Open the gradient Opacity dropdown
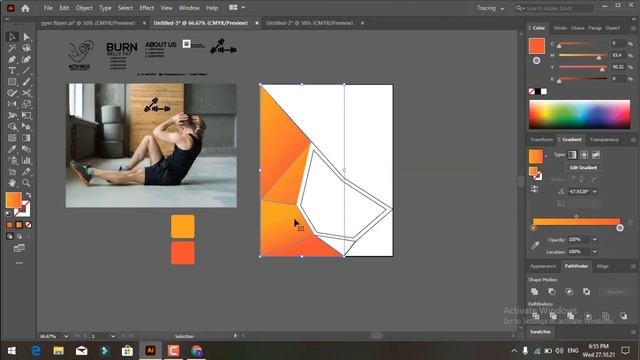This screenshot has width=640, height=360. click(x=595, y=240)
